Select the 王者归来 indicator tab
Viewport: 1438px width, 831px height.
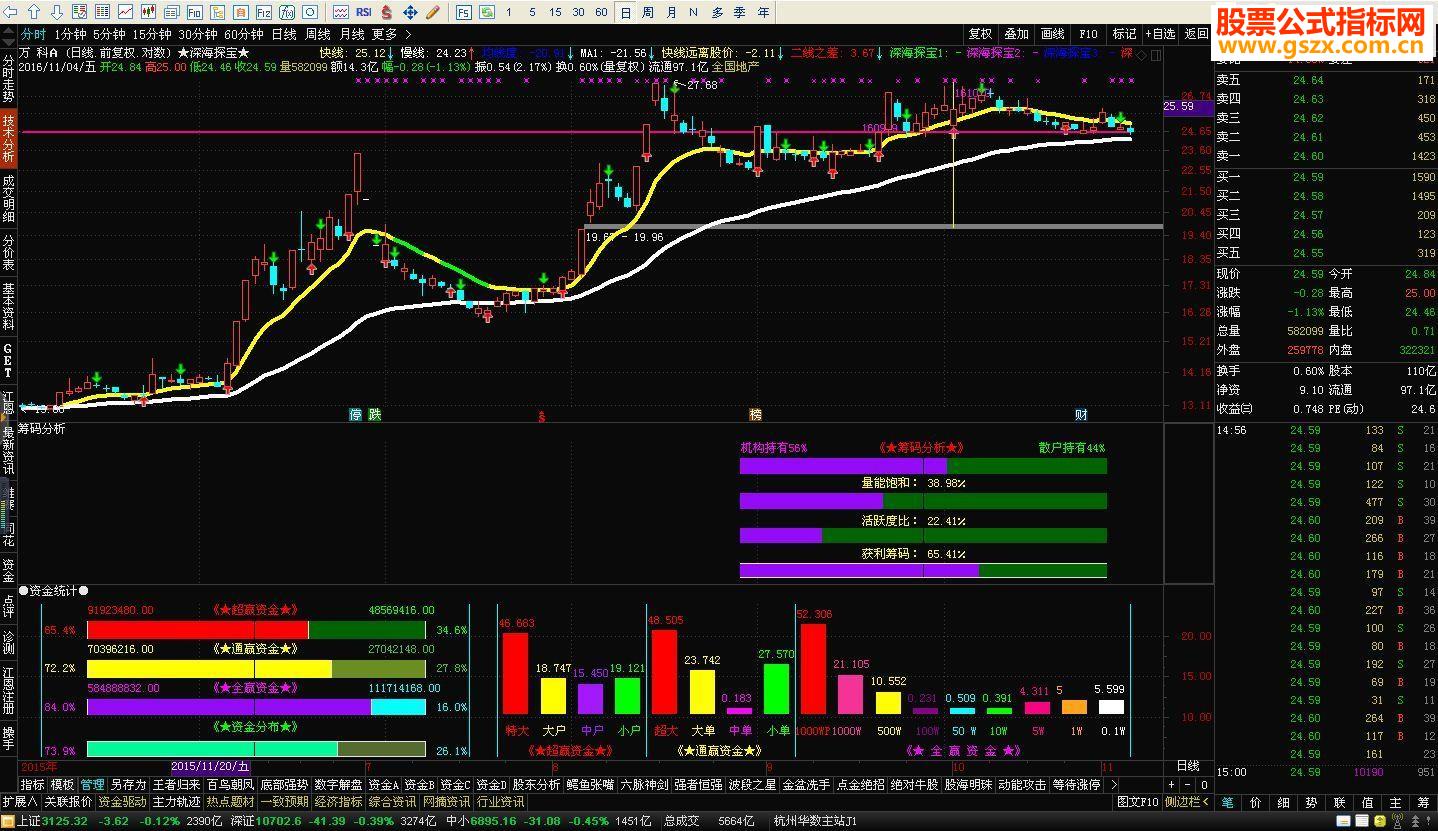coord(176,785)
